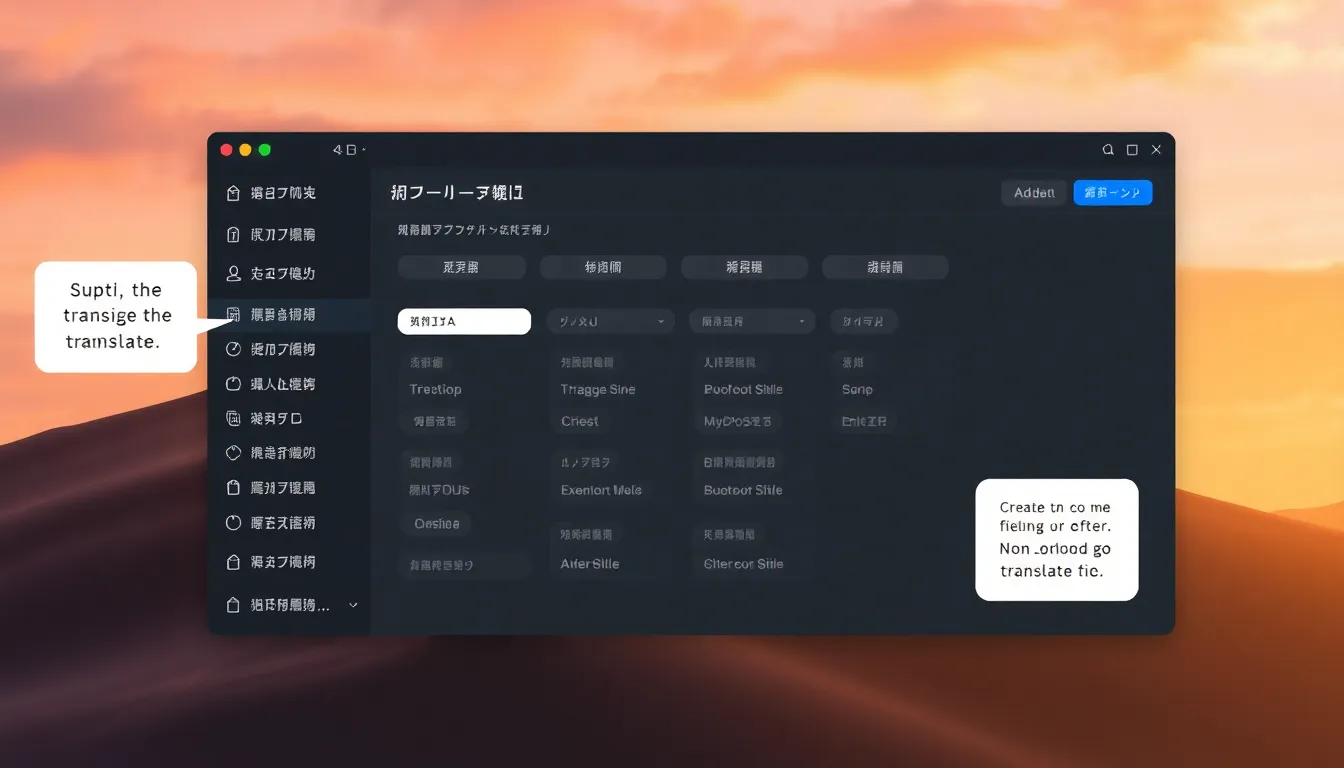This screenshot has width=1344, height=768.
Task: Click the Tragge Sine entry
Action: (598, 390)
